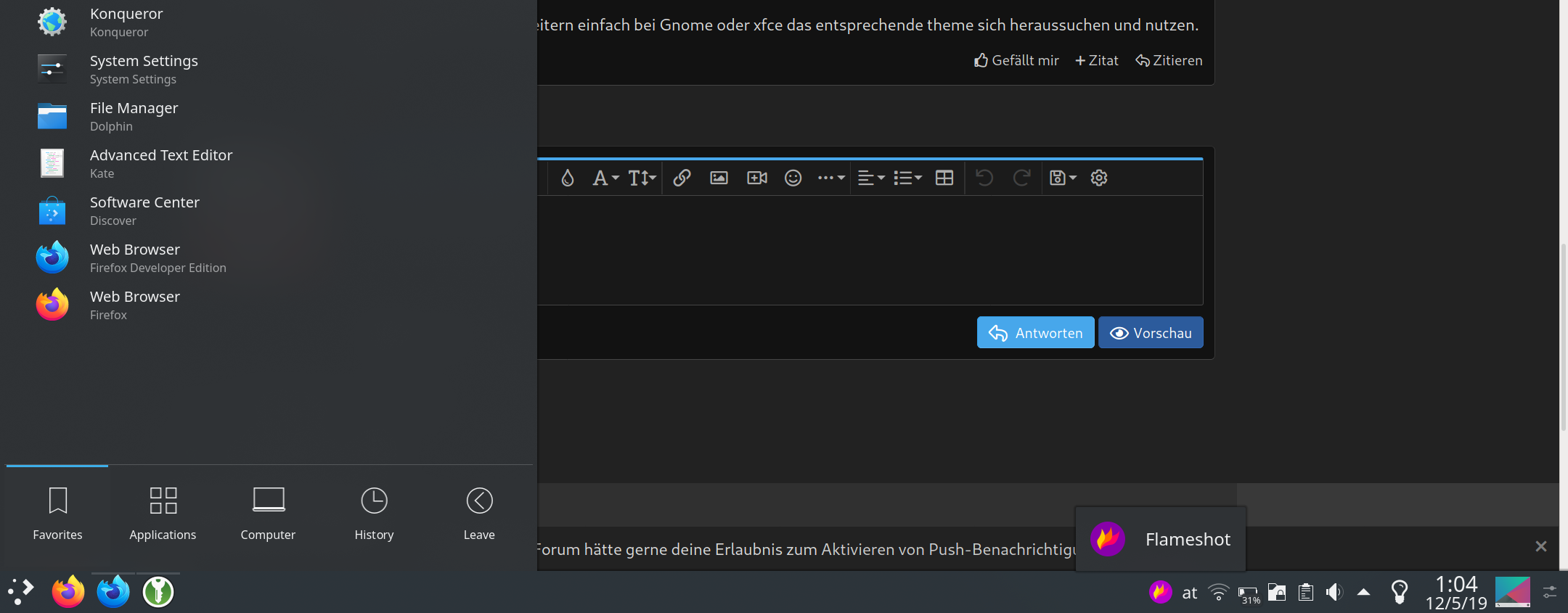Click the text color droplet icon
The height and width of the screenshot is (613, 1568).
[x=568, y=178]
